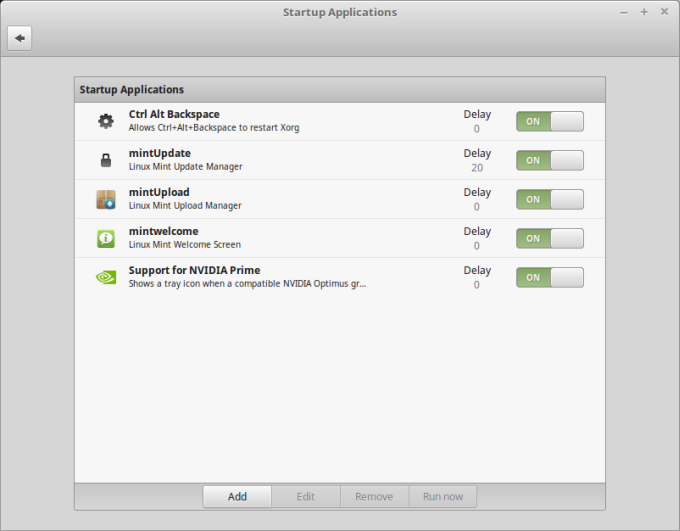Select the mintUpdate entry name
This screenshot has height=531, width=680.
(x=160, y=154)
